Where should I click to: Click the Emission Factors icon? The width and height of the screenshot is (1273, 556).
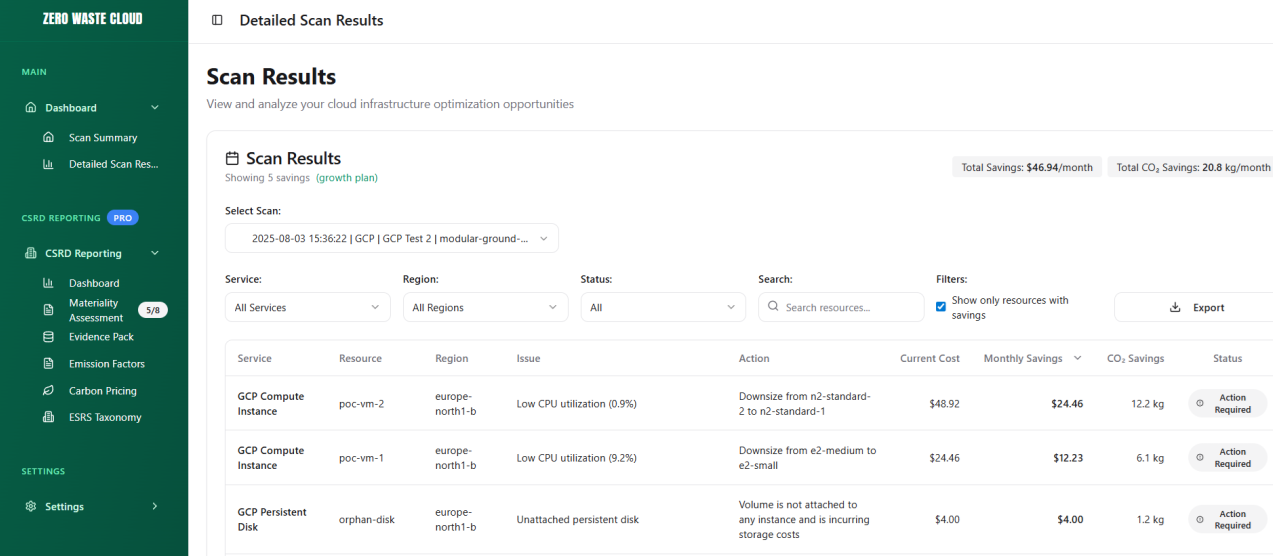[48, 364]
